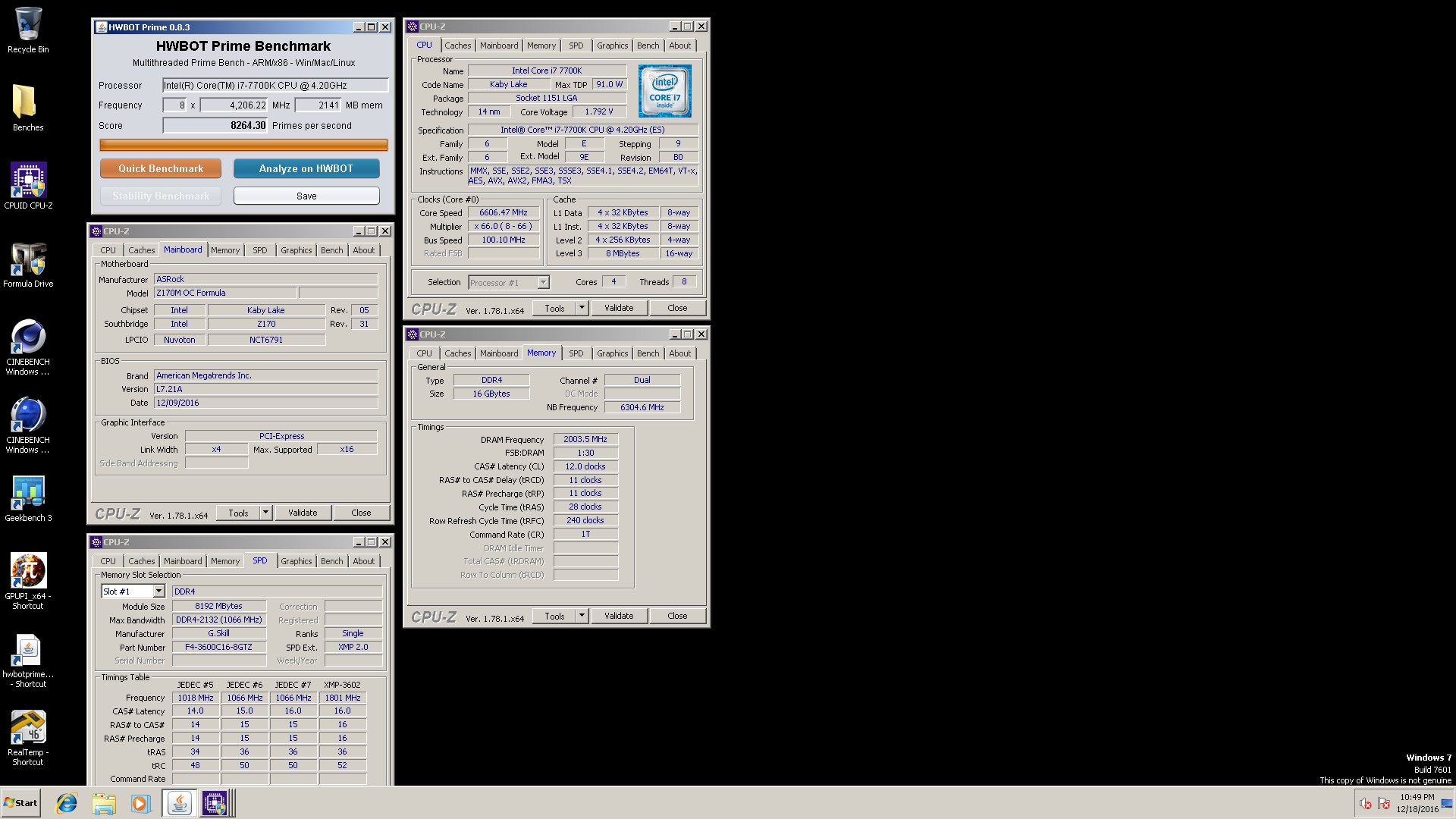Viewport: 1456px width, 819px height.
Task: Click BIOS Version L7.21A value
Action: pyautogui.click(x=266, y=389)
